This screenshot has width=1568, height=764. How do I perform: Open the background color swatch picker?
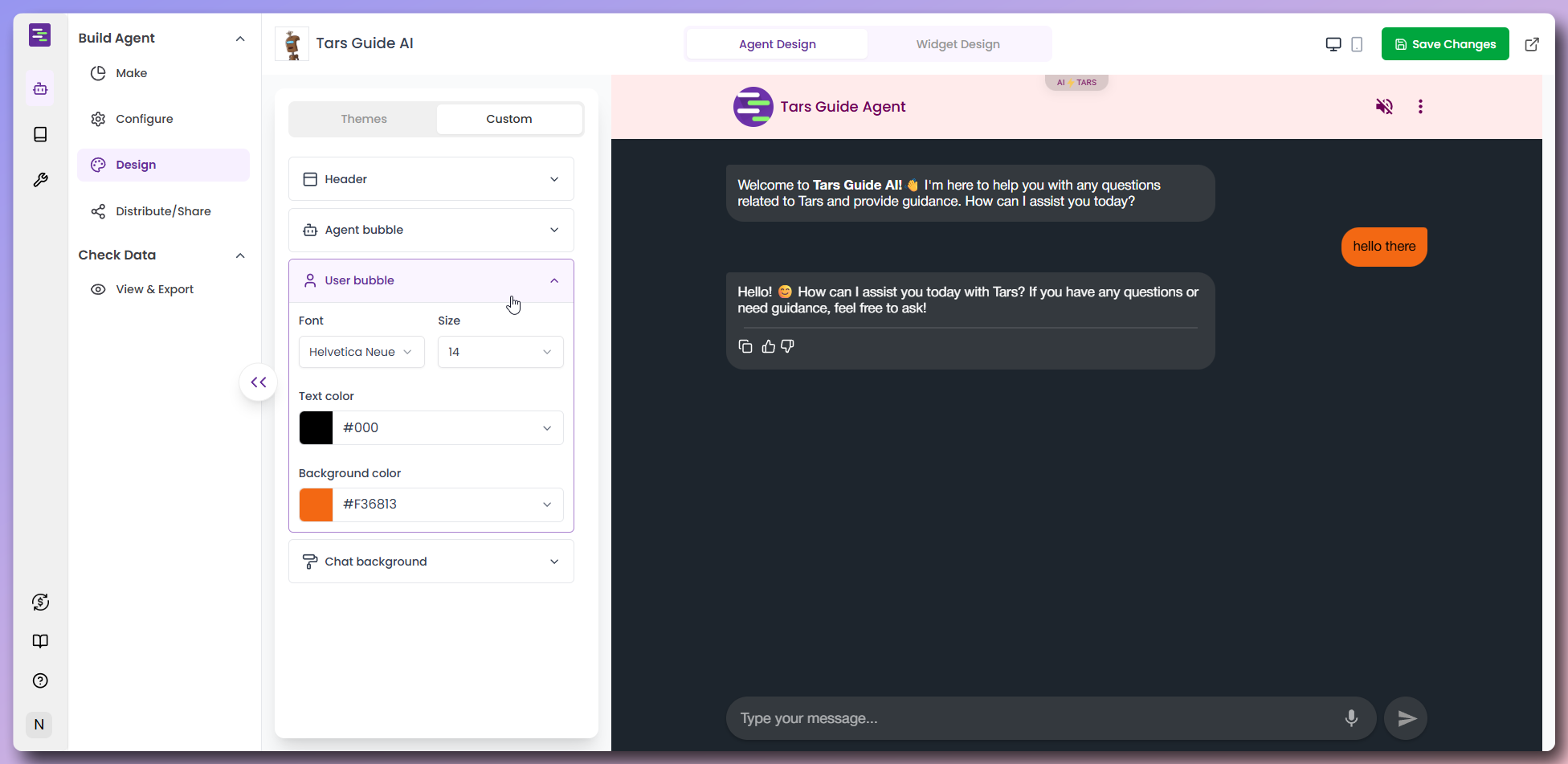point(316,505)
